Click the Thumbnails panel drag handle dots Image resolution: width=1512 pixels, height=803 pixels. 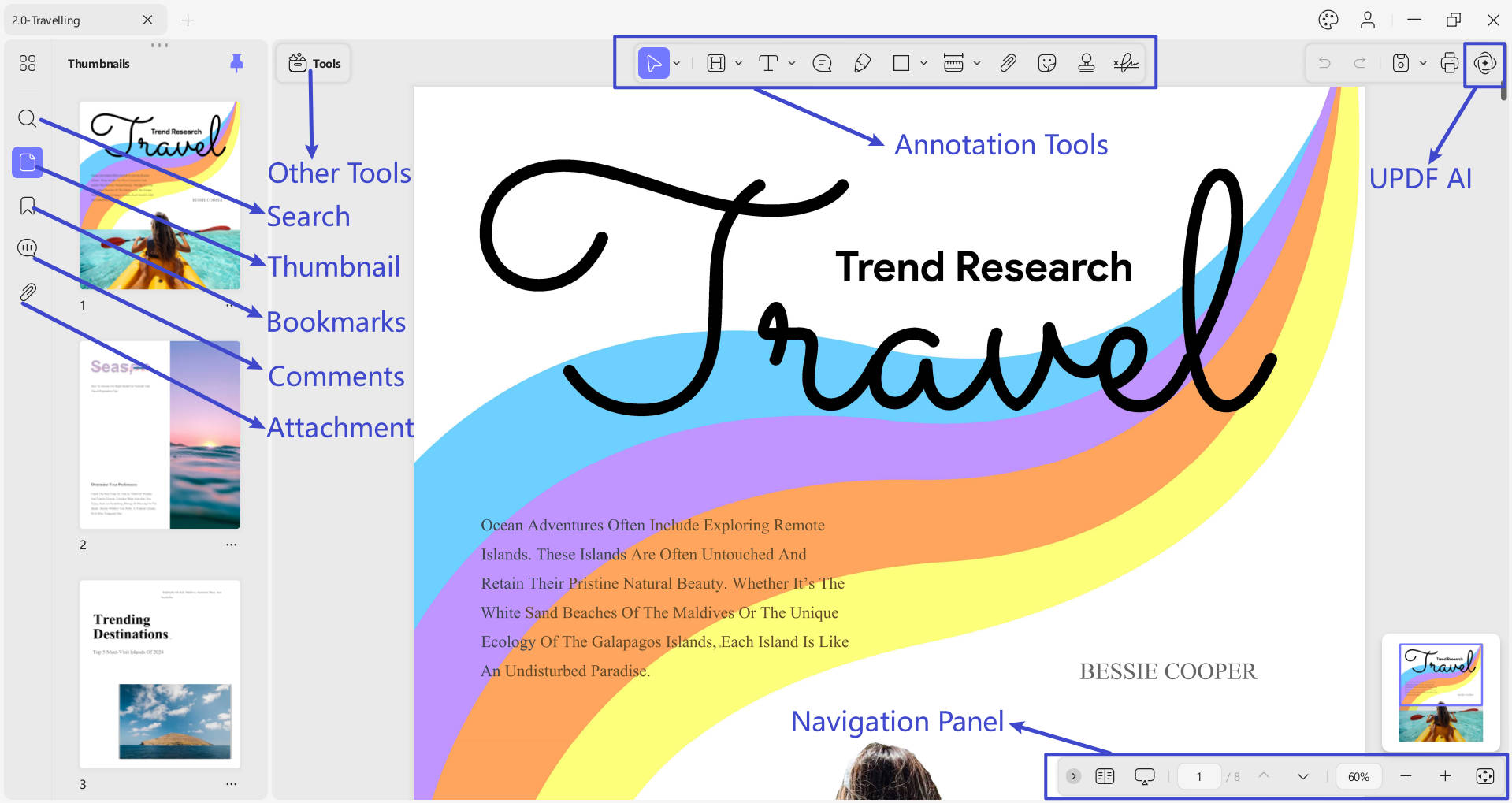159,45
